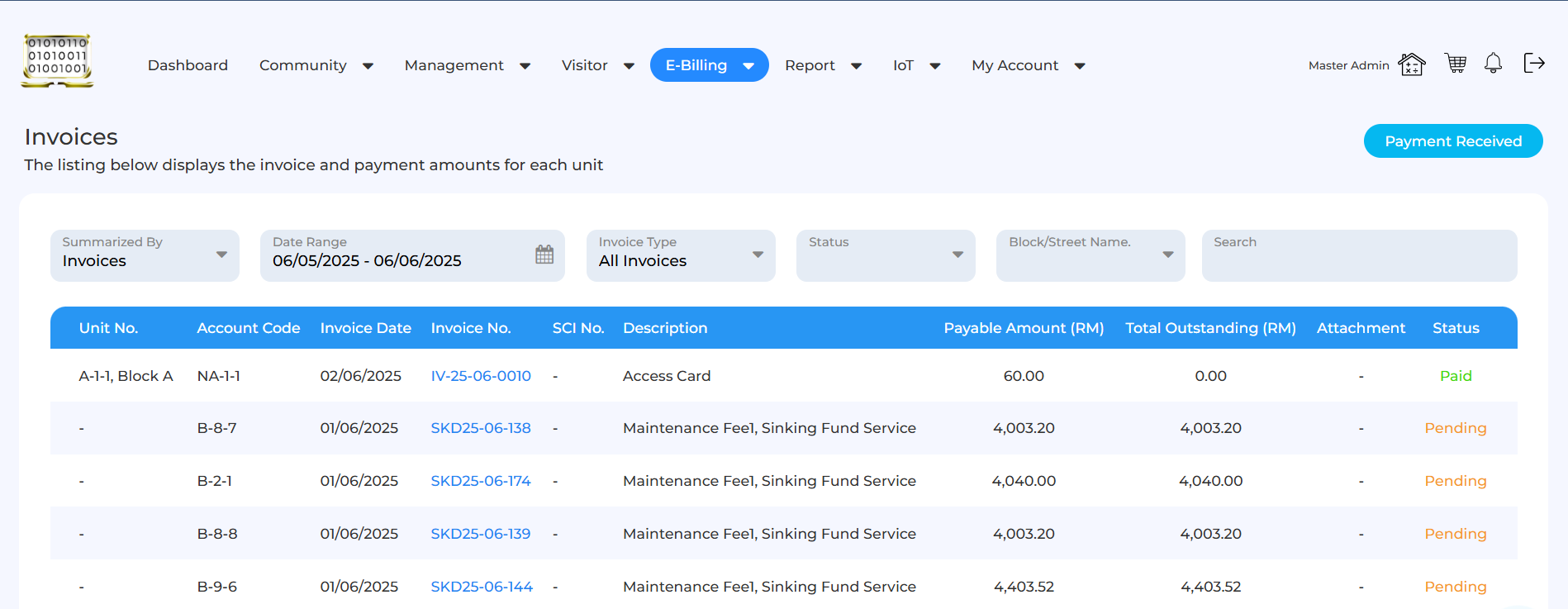Click the Master Admin label

click(1349, 65)
